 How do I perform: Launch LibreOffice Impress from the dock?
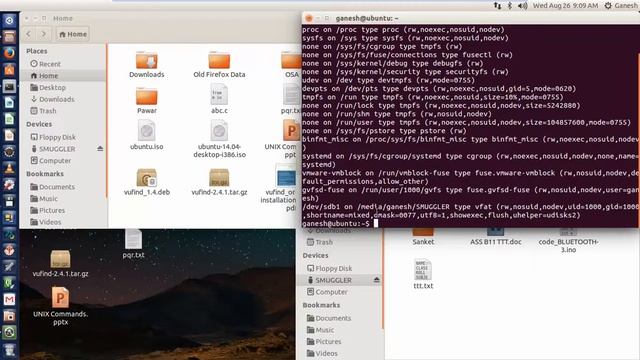[9, 135]
